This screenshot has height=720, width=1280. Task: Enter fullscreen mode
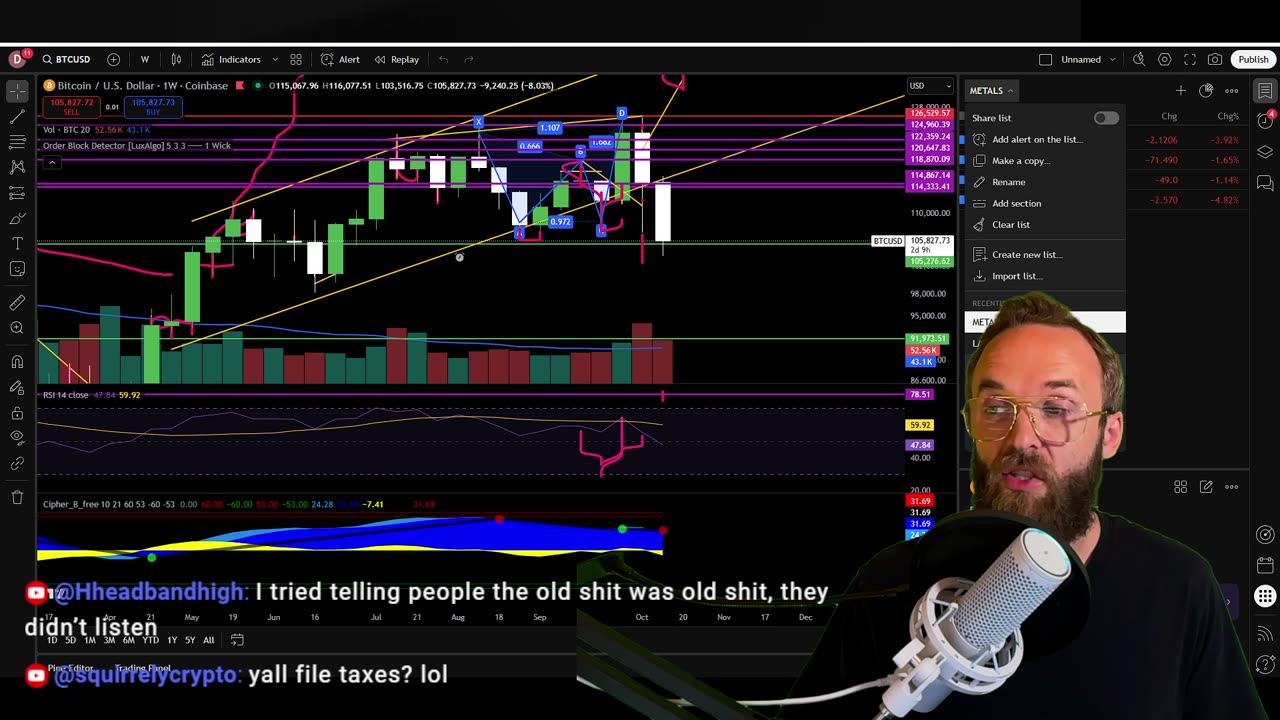coord(1190,59)
